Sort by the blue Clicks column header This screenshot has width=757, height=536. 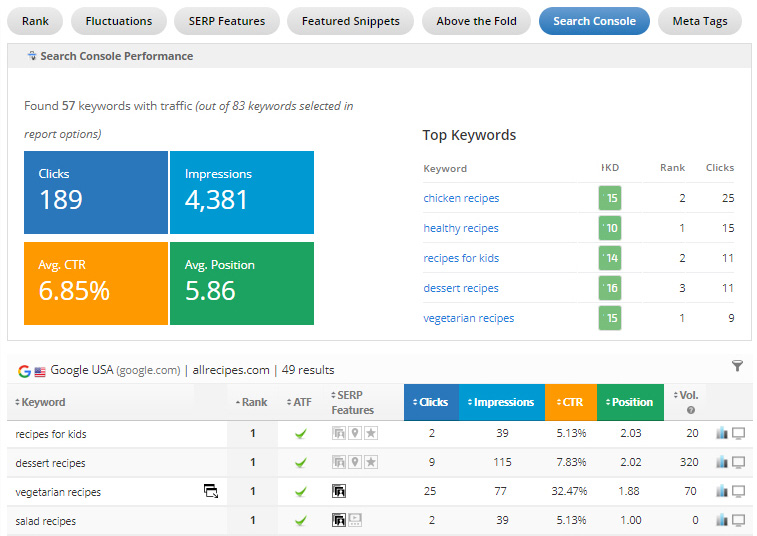click(430, 402)
